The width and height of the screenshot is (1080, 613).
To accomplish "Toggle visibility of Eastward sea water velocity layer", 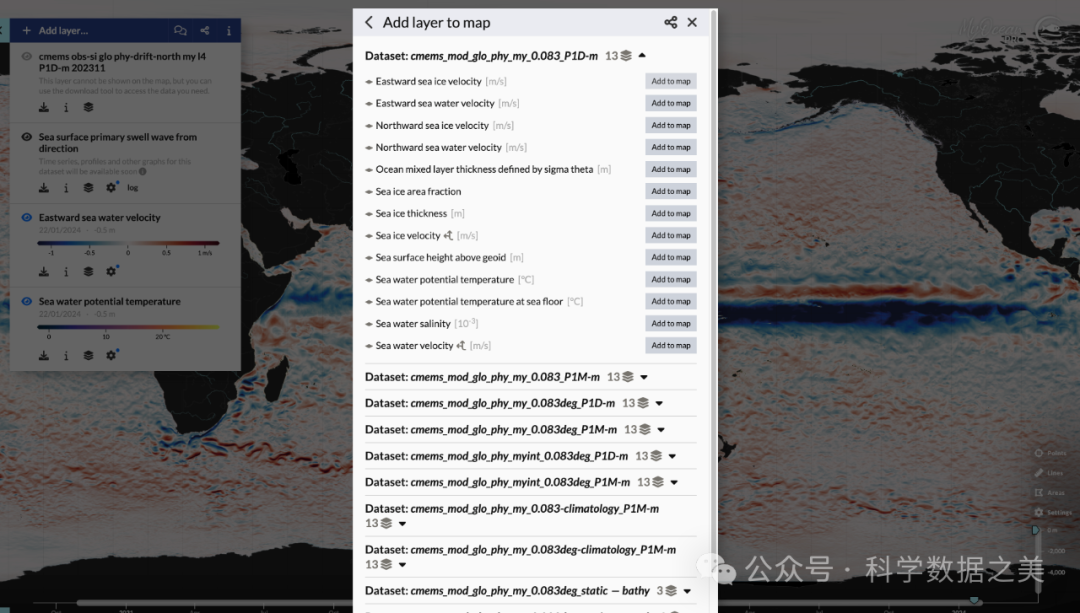I will (27, 218).
